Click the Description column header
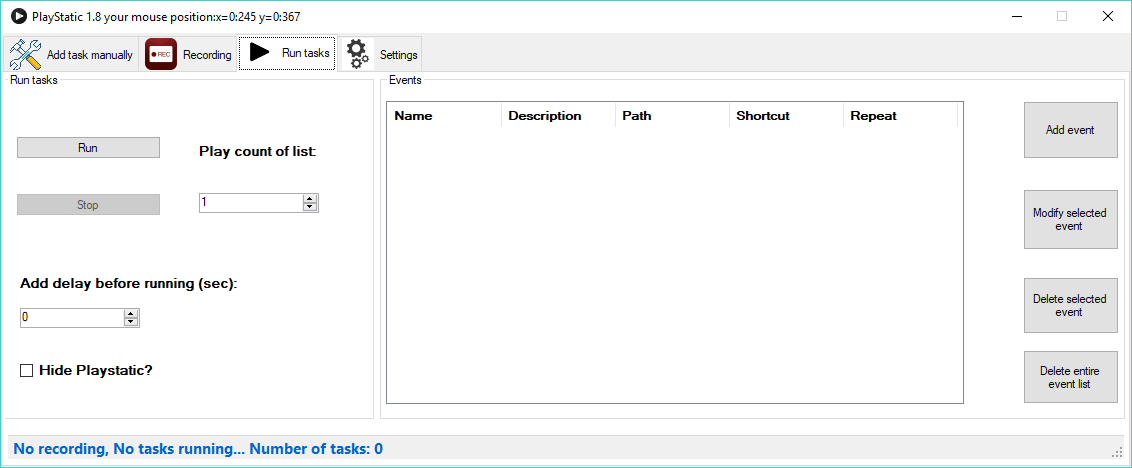The image size is (1132, 468). pyautogui.click(x=559, y=116)
